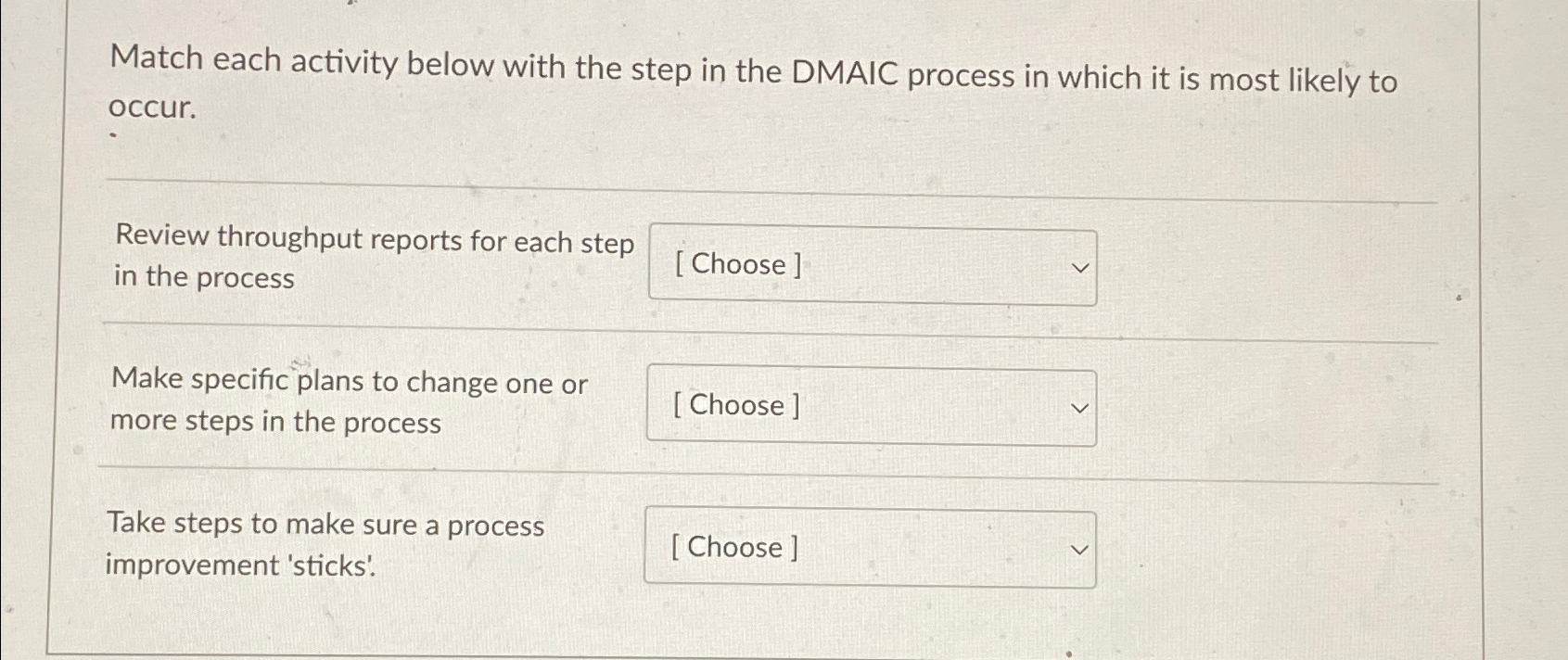
Task: Open the dropdown for specific plans activity
Action: 872,406
